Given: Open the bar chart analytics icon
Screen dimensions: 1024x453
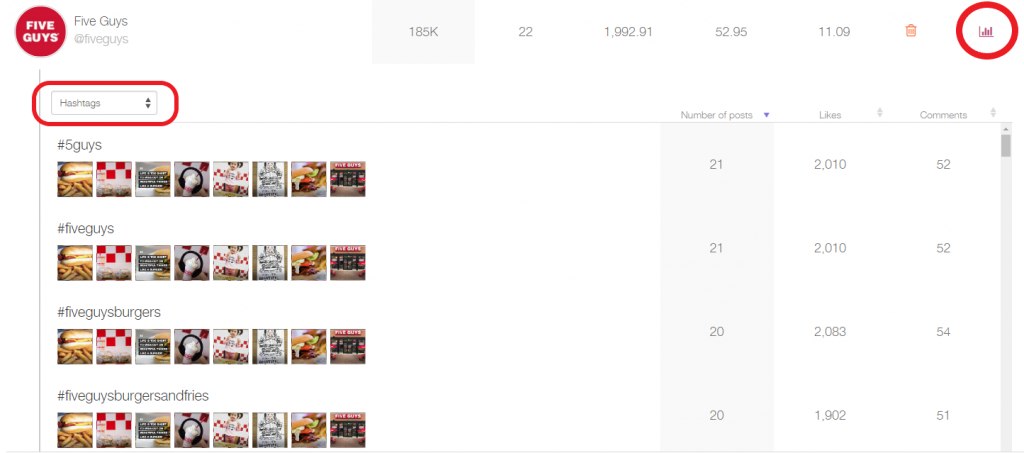Looking at the screenshot, I should (985, 31).
